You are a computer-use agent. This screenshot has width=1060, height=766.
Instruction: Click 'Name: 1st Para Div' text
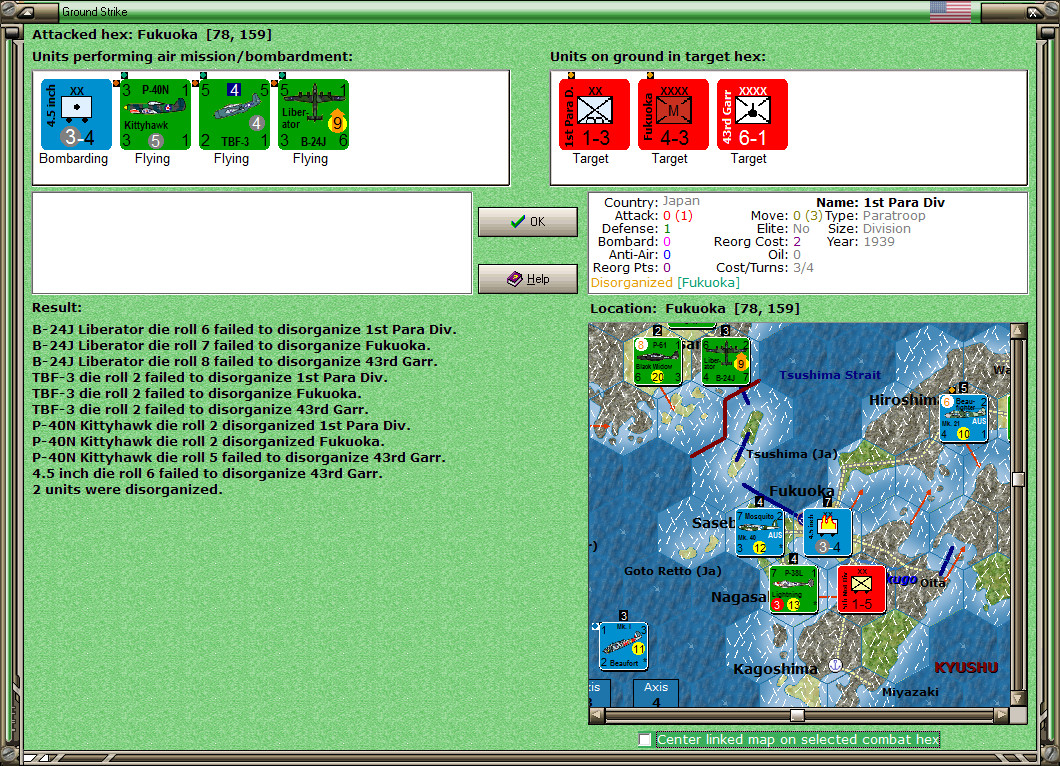[x=880, y=202]
